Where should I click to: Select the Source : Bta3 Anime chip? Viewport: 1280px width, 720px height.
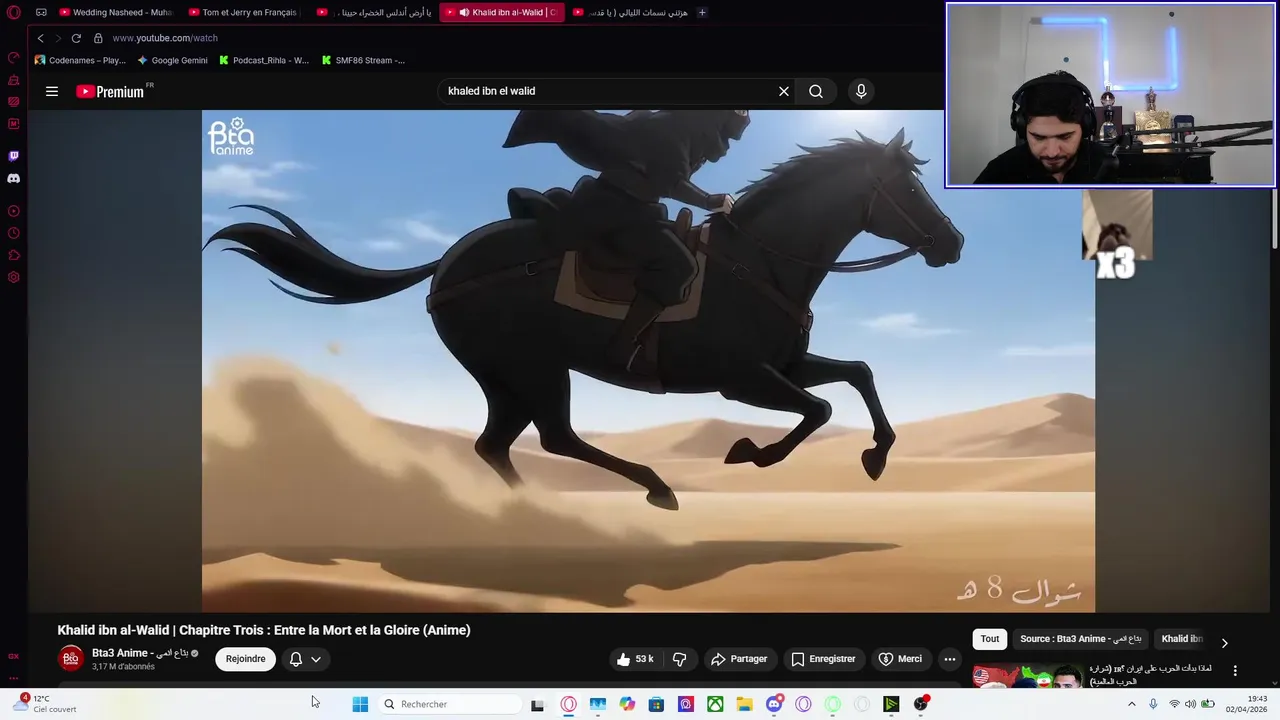coord(1081,639)
